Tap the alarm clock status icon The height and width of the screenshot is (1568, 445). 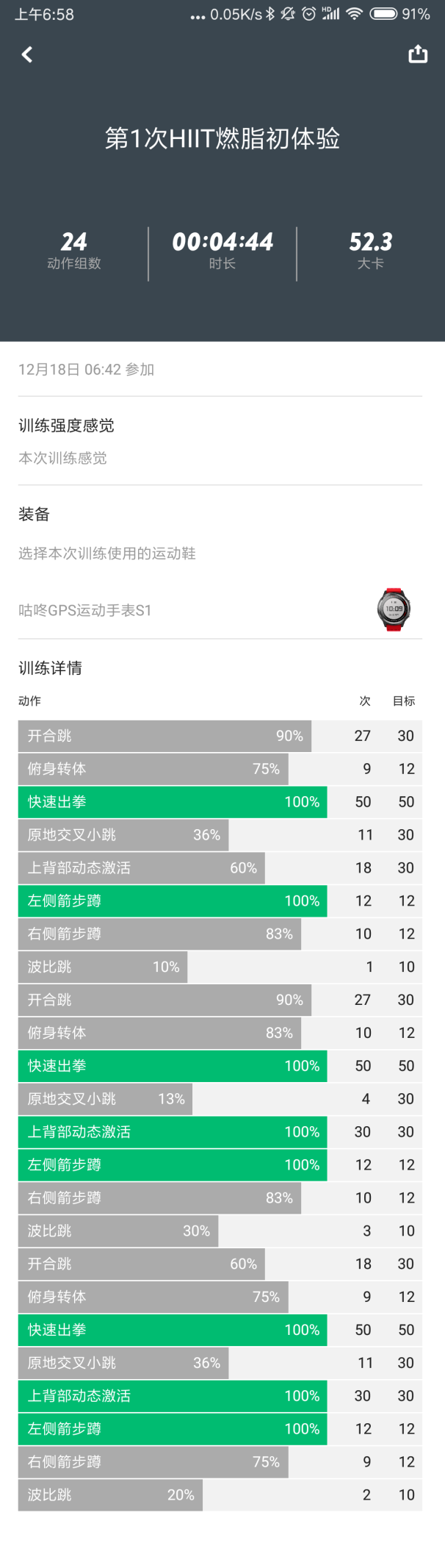click(x=309, y=14)
